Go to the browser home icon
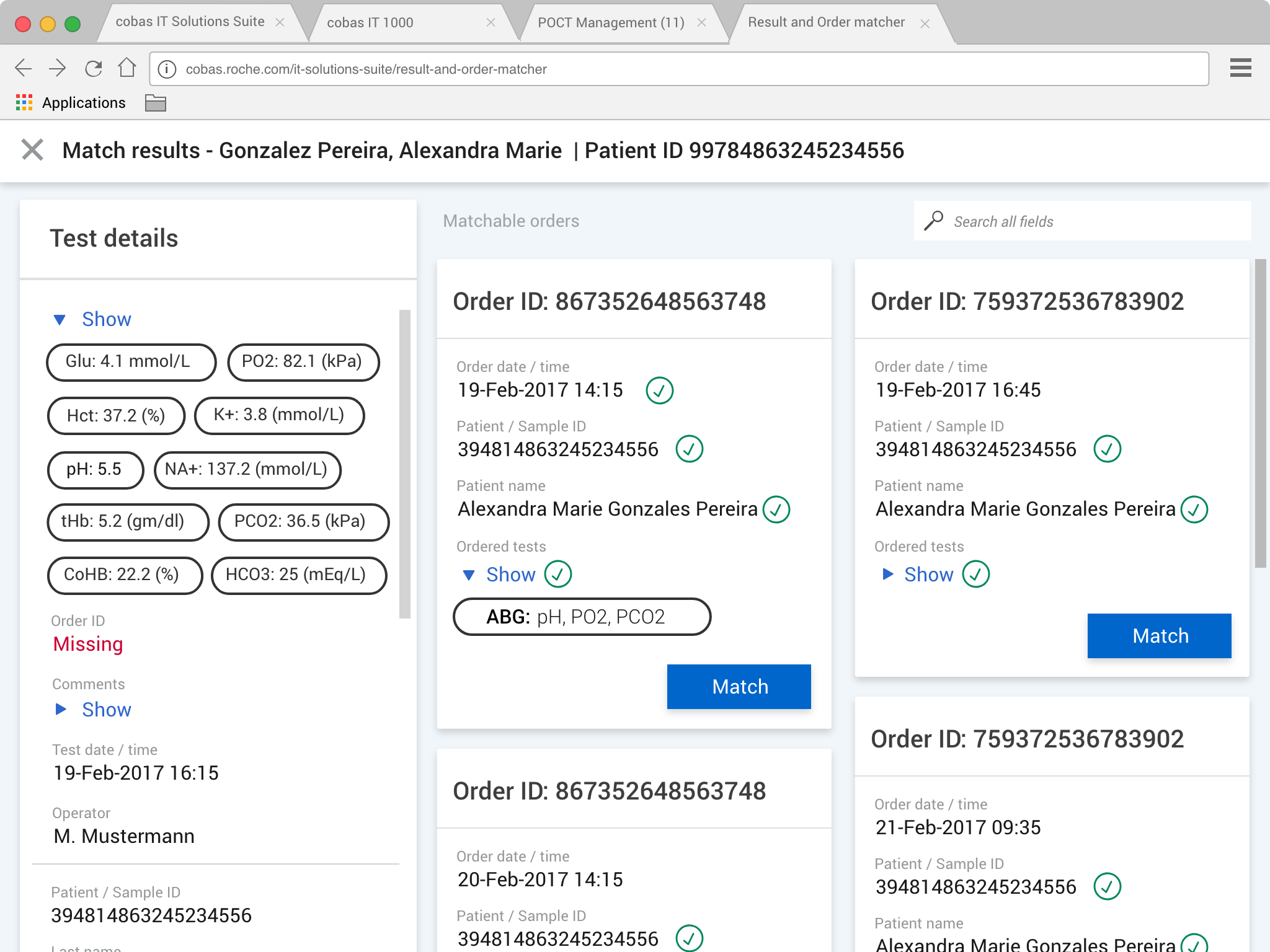Image resolution: width=1270 pixels, height=952 pixels. coord(127,68)
